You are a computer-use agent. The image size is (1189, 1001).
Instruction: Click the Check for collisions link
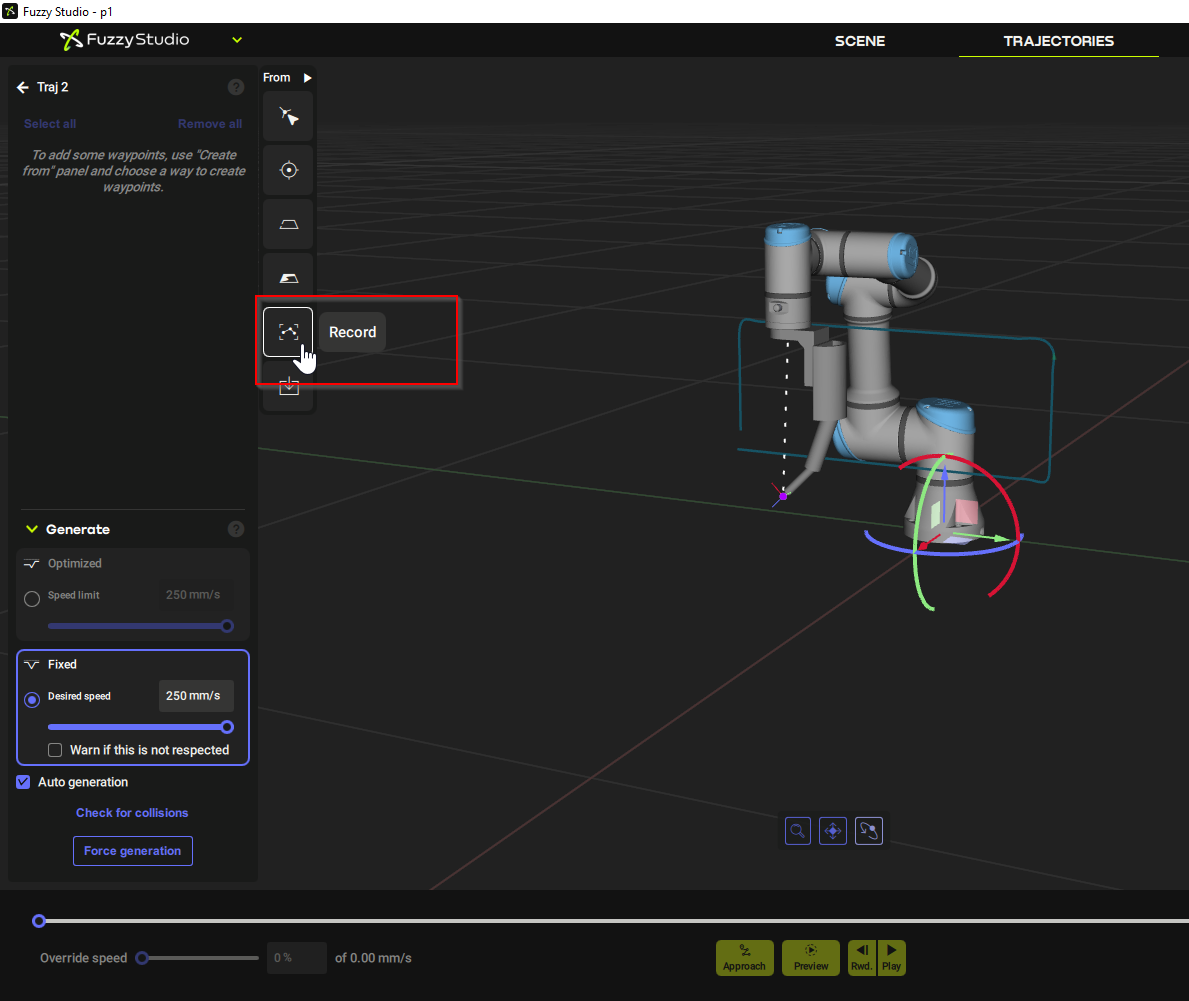point(132,813)
